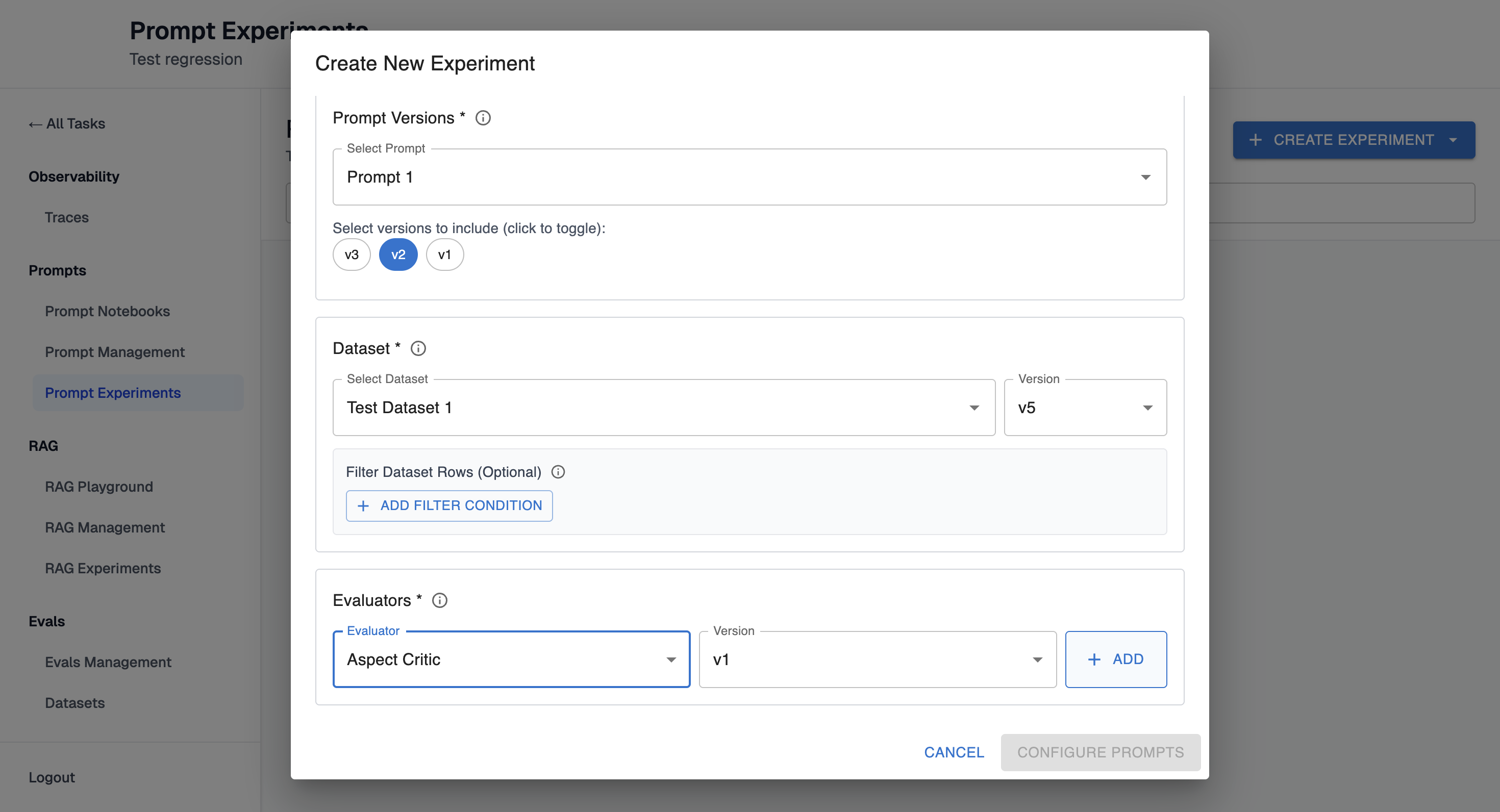The image size is (1500, 812).
Task: Go to Prompt Notebooks in sidebar
Action: [107, 312]
